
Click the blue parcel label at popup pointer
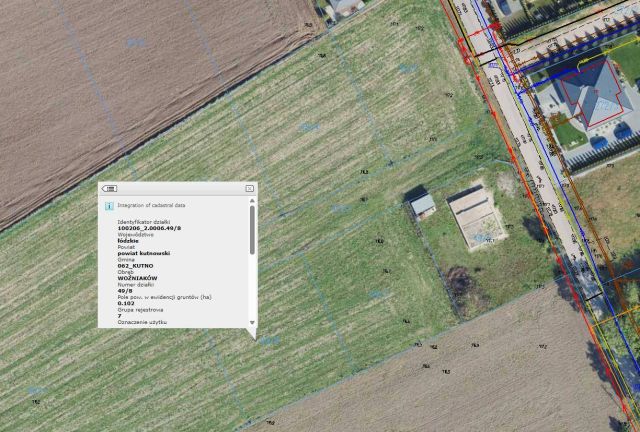(269, 340)
